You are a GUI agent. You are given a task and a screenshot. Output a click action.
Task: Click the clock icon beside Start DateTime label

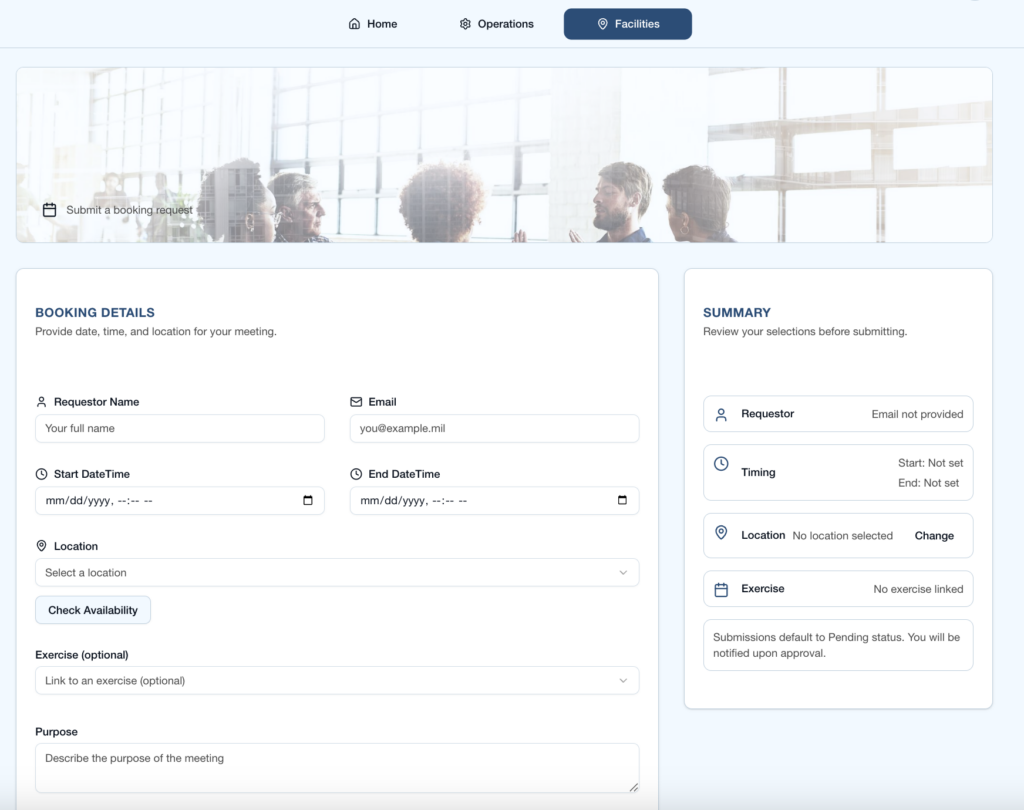(x=42, y=474)
